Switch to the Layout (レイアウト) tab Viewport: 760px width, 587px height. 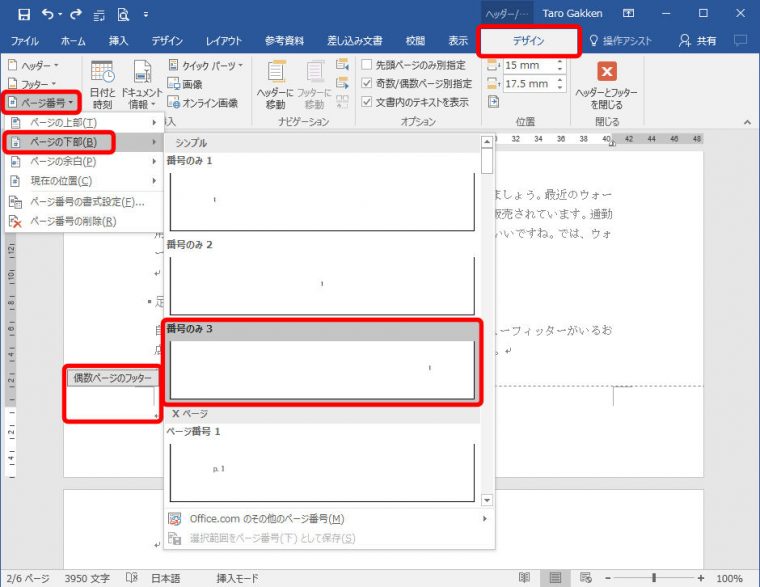pyautogui.click(x=223, y=41)
